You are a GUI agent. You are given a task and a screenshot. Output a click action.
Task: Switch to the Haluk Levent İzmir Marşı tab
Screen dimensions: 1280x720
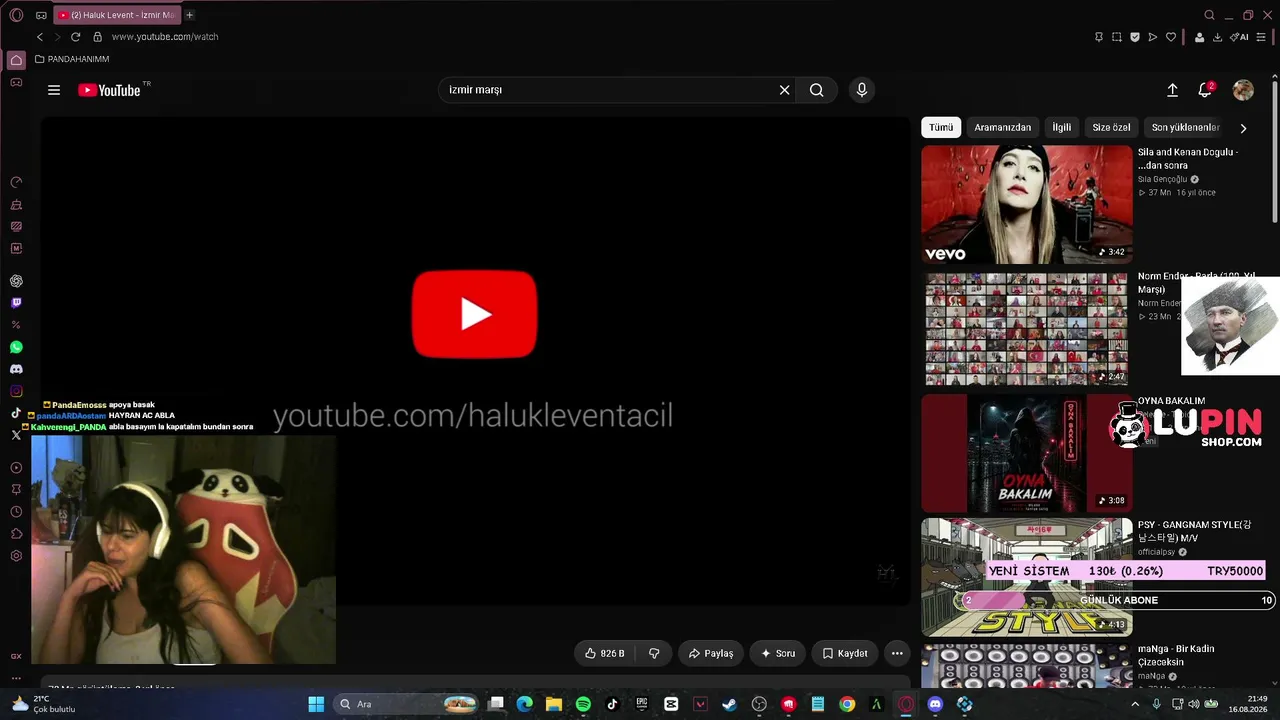click(x=116, y=15)
